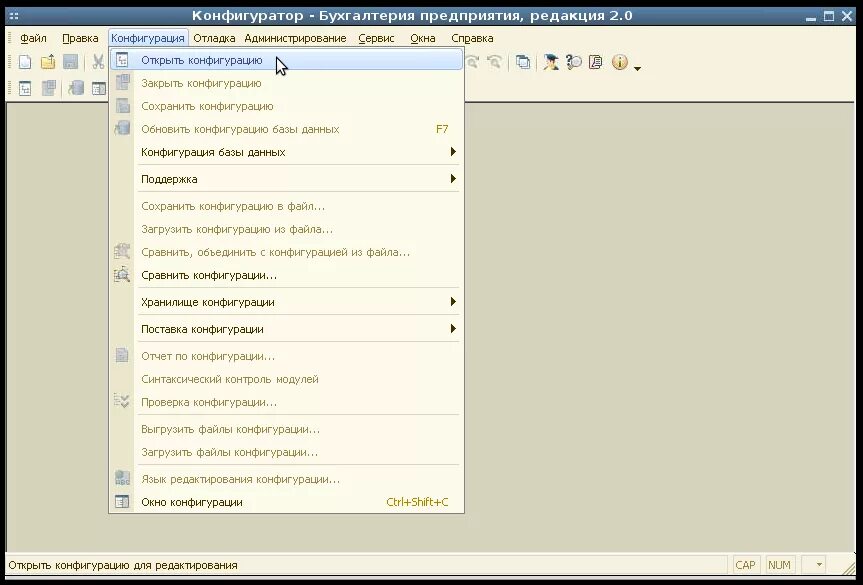Expand Конфигурация базы данных submenu
The width and height of the screenshot is (863, 585).
(286, 152)
